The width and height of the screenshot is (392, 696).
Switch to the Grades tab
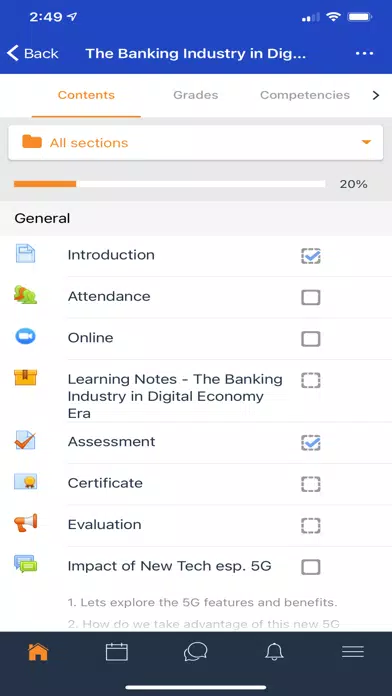[196, 95]
